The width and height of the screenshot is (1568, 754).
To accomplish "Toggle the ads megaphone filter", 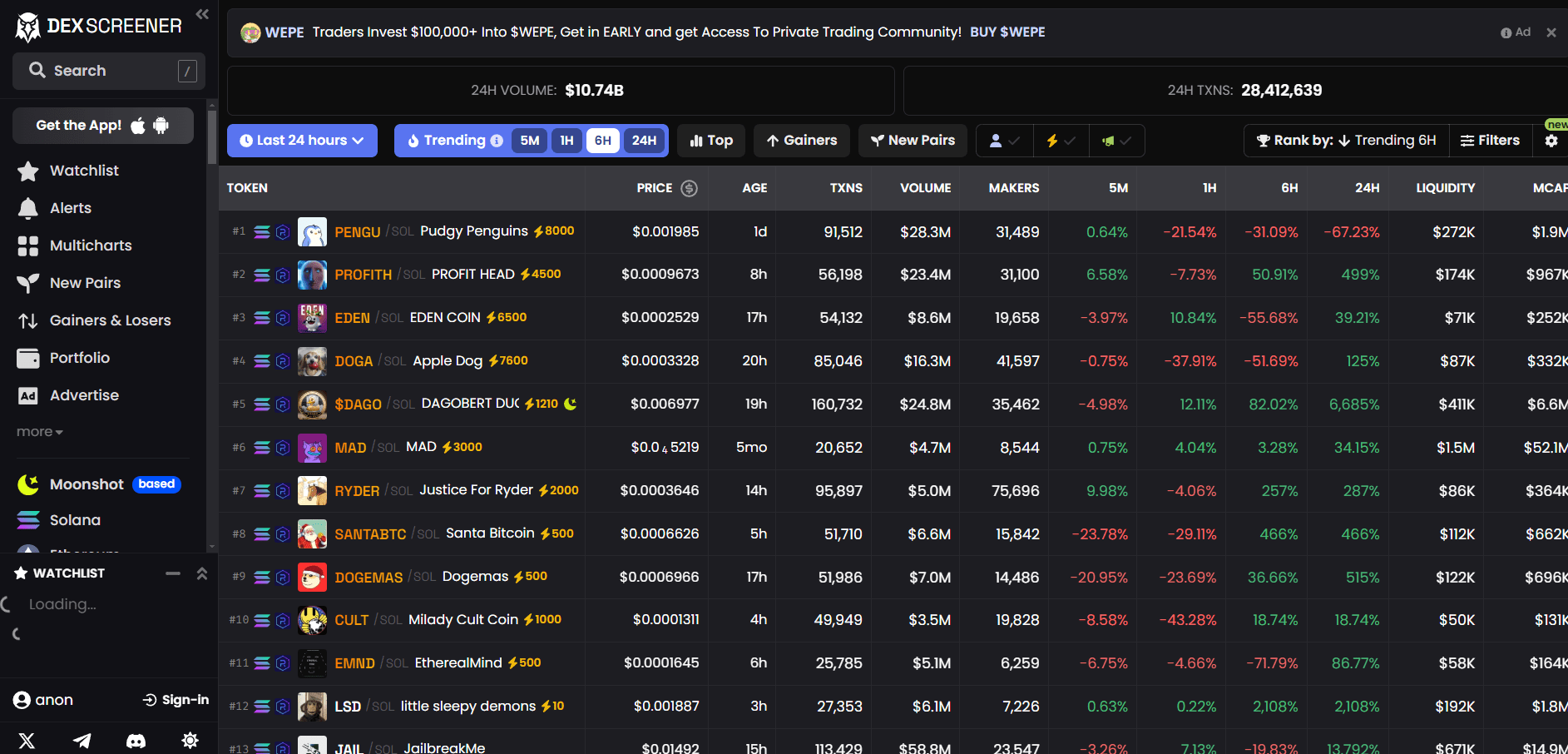I will 1117,141.
